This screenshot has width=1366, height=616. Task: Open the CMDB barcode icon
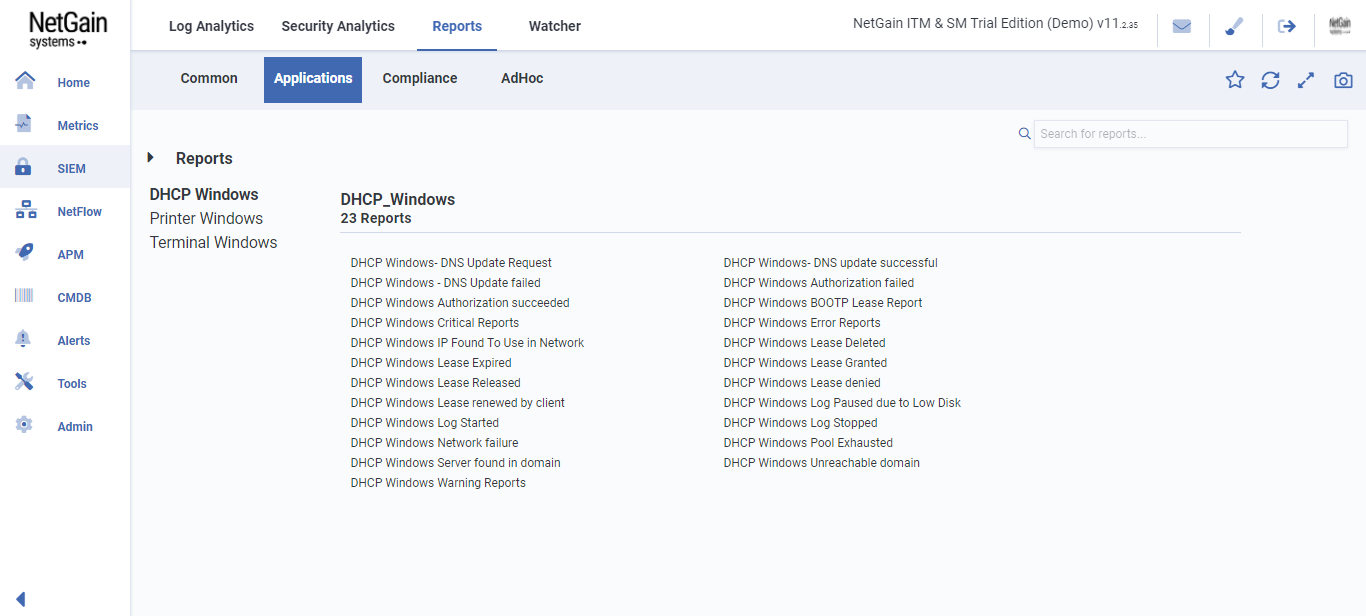25,296
